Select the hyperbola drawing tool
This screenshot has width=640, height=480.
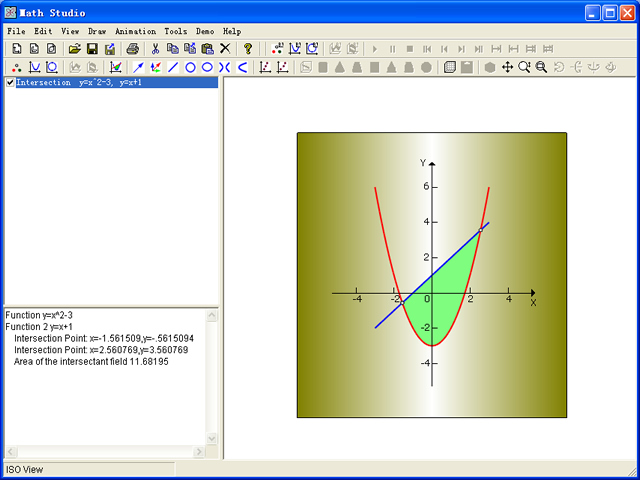(224, 67)
